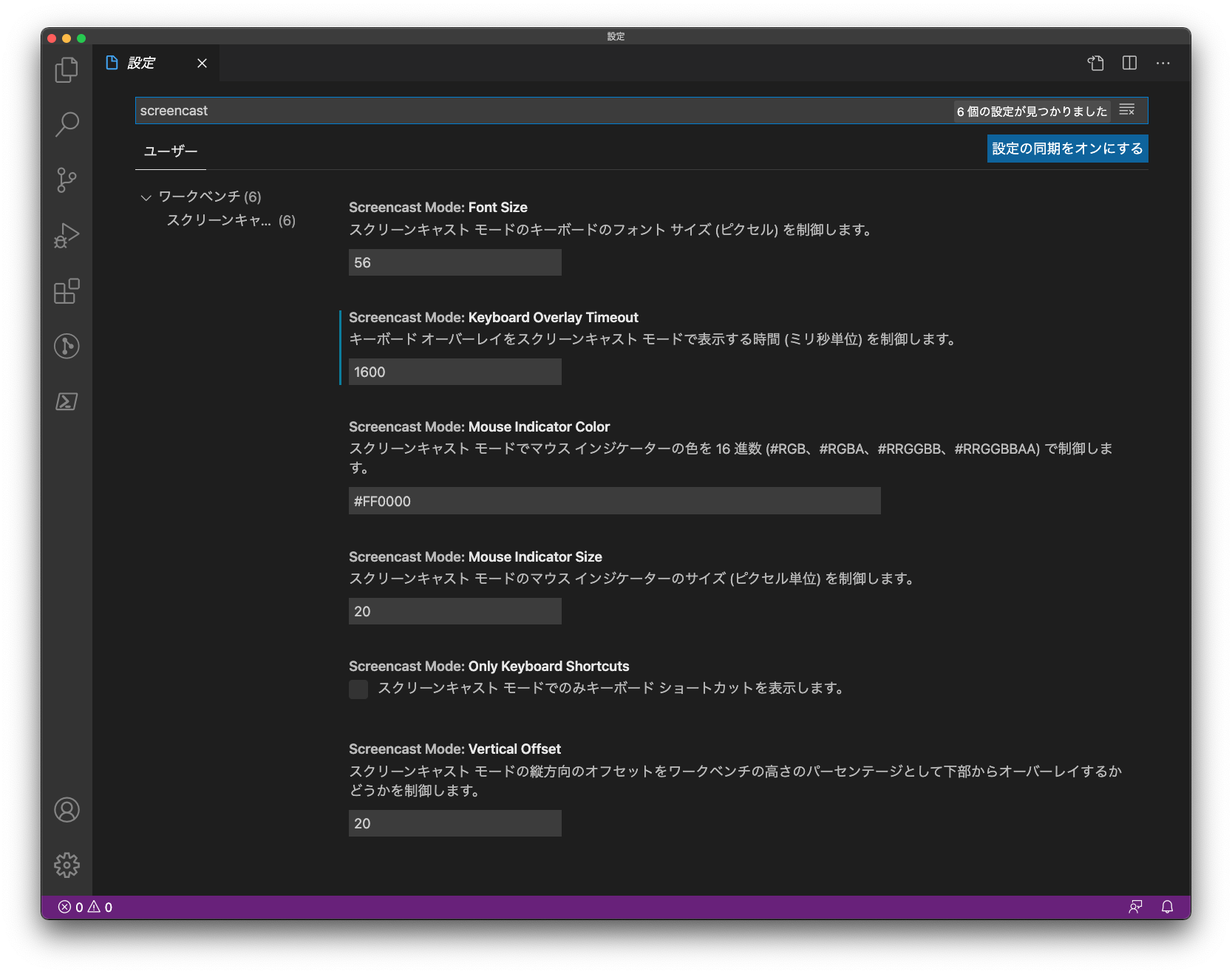Image resolution: width=1232 pixels, height=974 pixels.
Task: Open the Source Control view
Action: point(67,180)
